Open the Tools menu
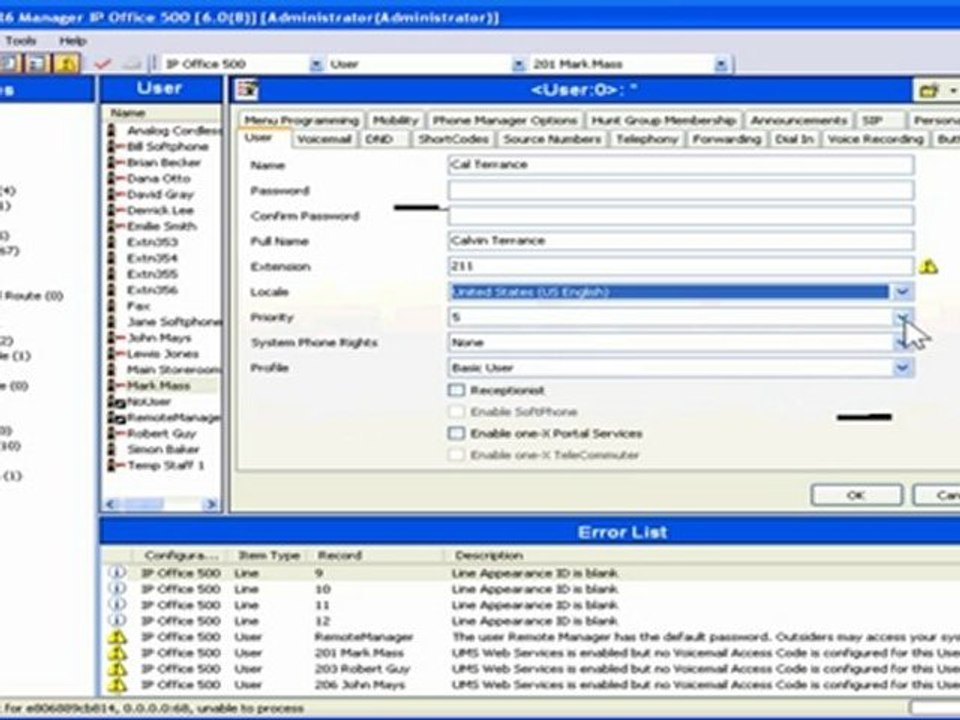960x720 pixels. [x=21, y=41]
